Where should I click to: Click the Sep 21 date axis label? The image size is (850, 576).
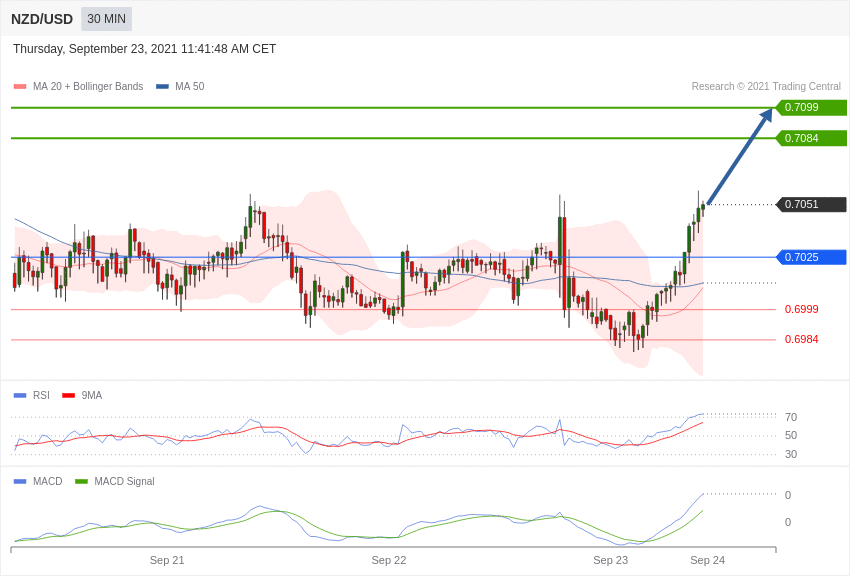coord(167,560)
